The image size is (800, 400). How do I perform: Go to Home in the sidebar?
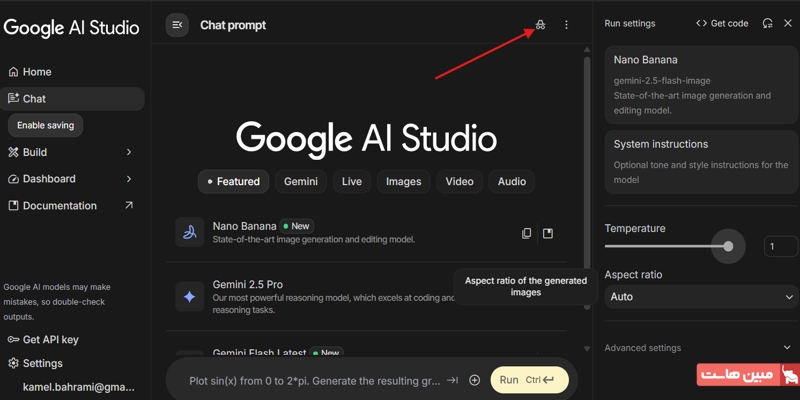(x=36, y=72)
